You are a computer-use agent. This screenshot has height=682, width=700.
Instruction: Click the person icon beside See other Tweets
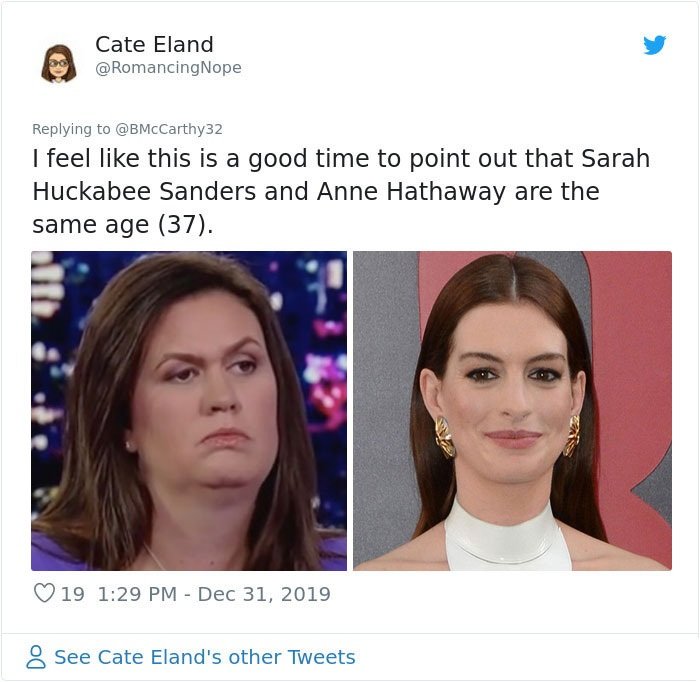(x=36, y=657)
